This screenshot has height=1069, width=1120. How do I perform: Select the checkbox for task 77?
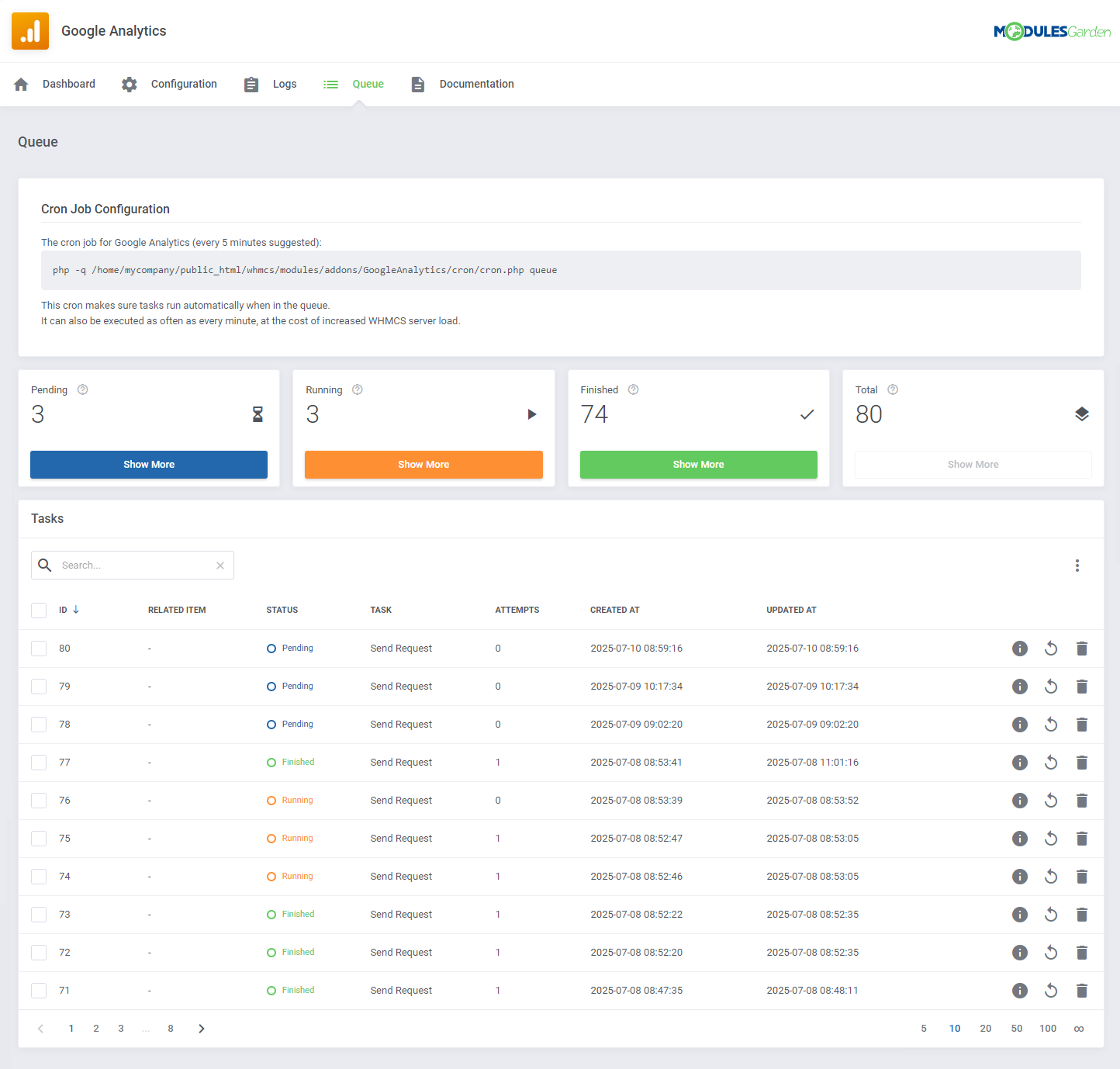click(38, 762)
